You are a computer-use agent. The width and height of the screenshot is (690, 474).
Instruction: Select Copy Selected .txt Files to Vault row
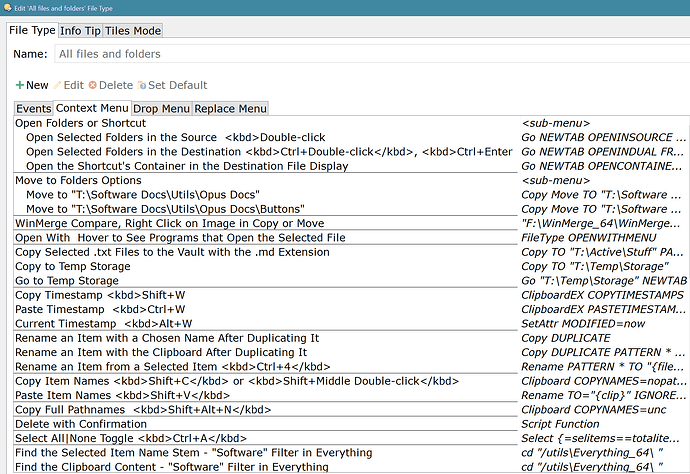[x=352, y=252]
